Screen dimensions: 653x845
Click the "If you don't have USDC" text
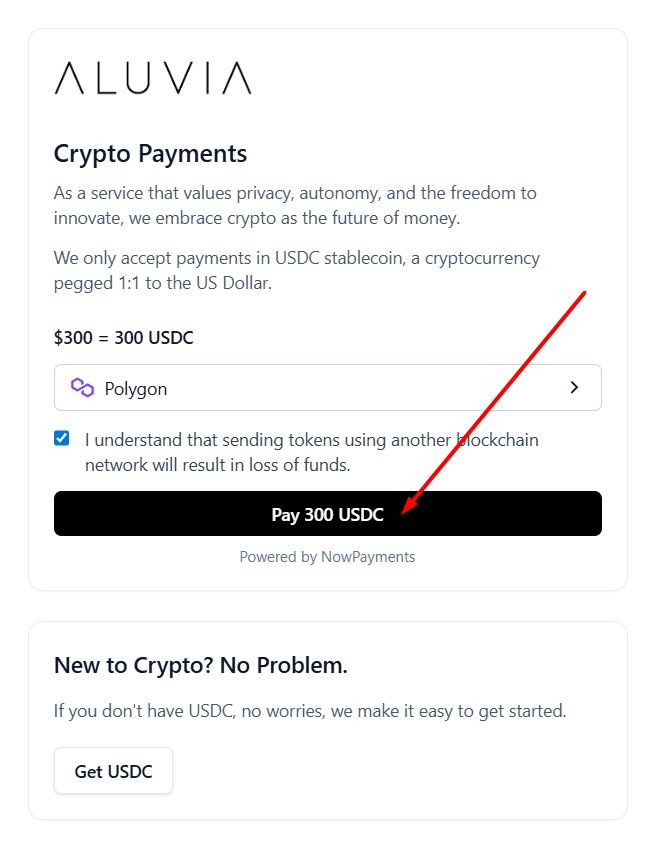pyautogui.click(x=309, y=712)
